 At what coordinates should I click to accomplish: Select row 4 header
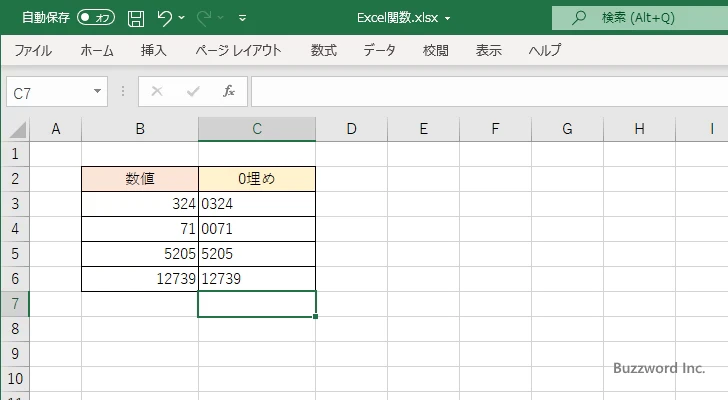point(15,229)
